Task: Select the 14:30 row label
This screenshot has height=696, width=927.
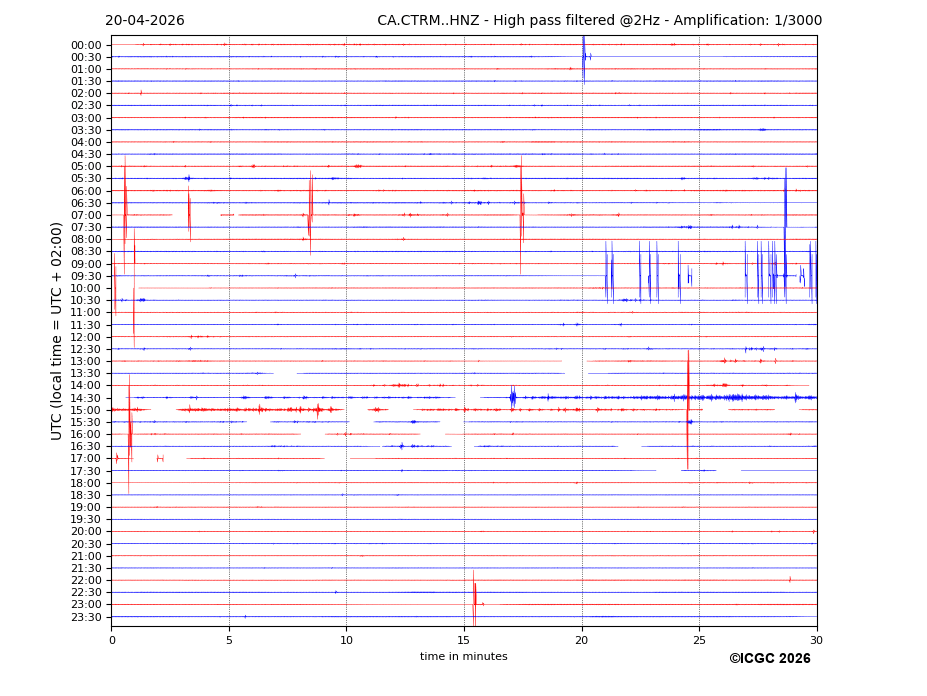Action: pyautogui.click(x=85, y=398)
